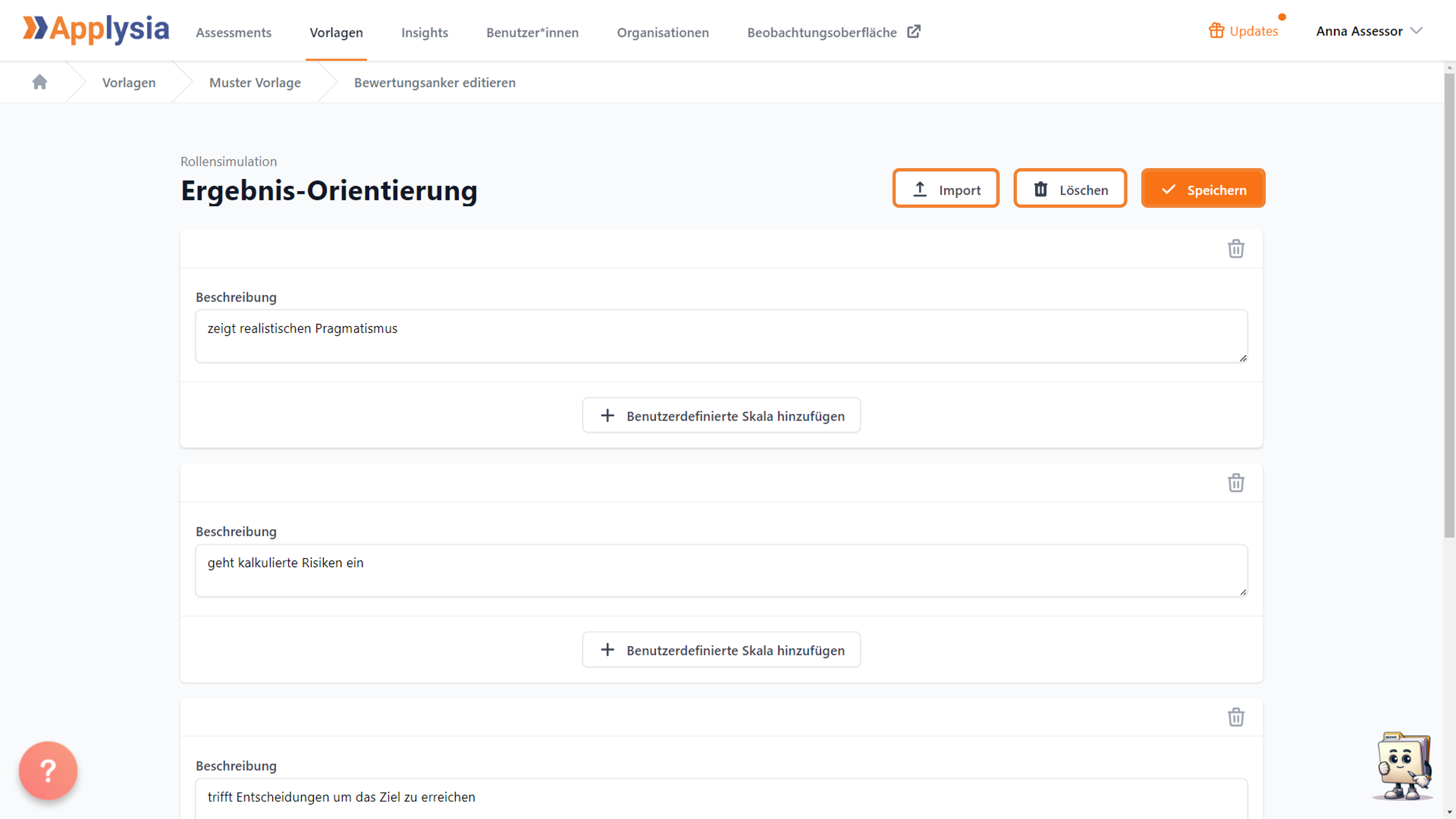Screen dimensions: 1456x819
Task: Open the mascot assistant character
Action: pos(1403,766)
